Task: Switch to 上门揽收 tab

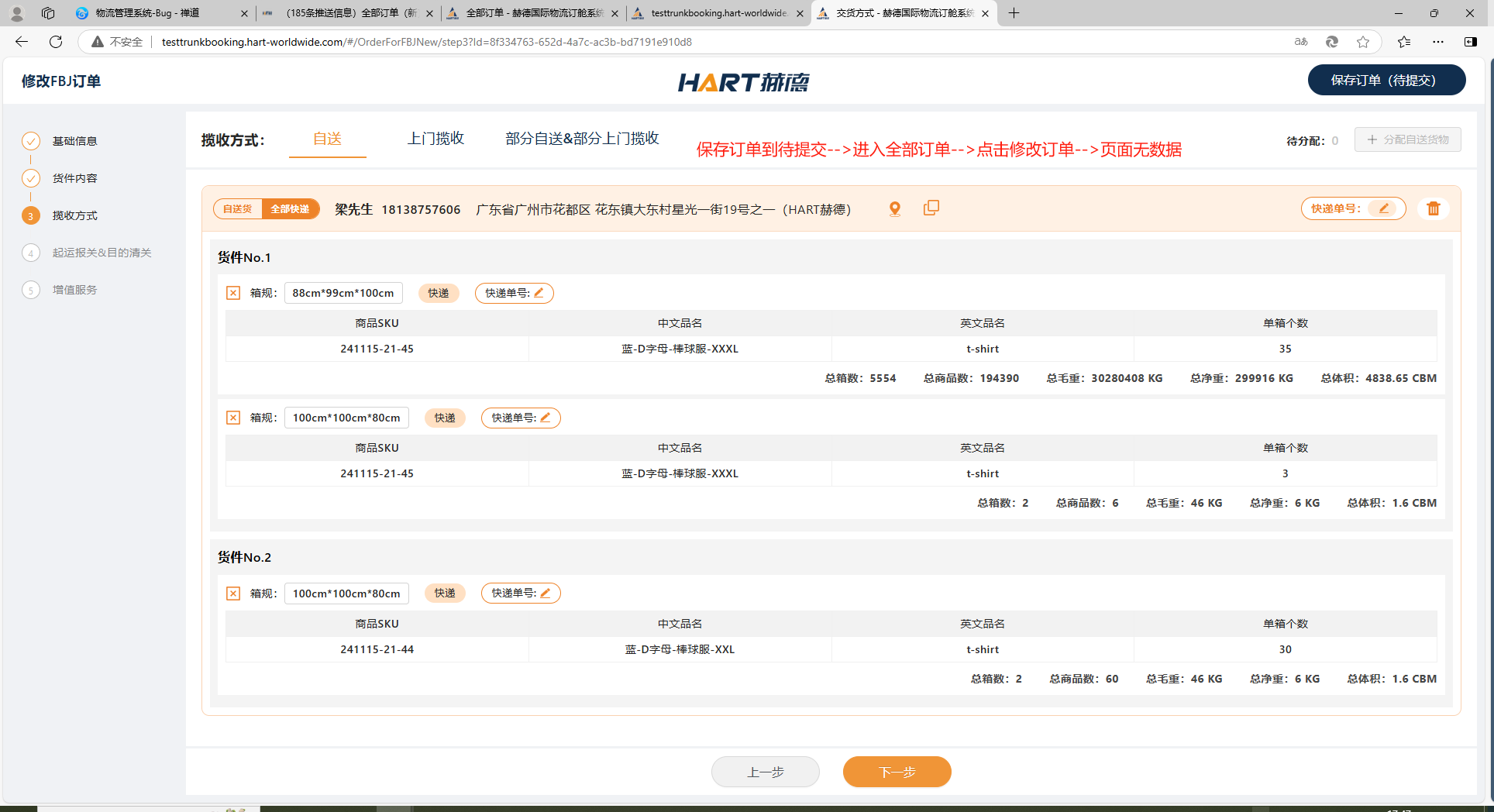Action: [435, 139]
